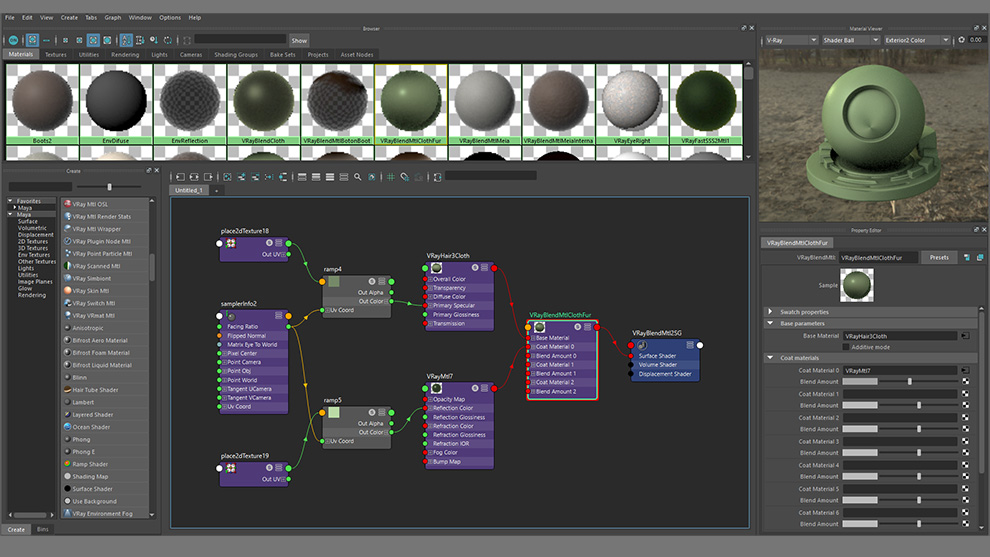This screenshot has width=990, height=557.
Task: Expand the Swatch properties section
Action: click(x=770, y=312)
